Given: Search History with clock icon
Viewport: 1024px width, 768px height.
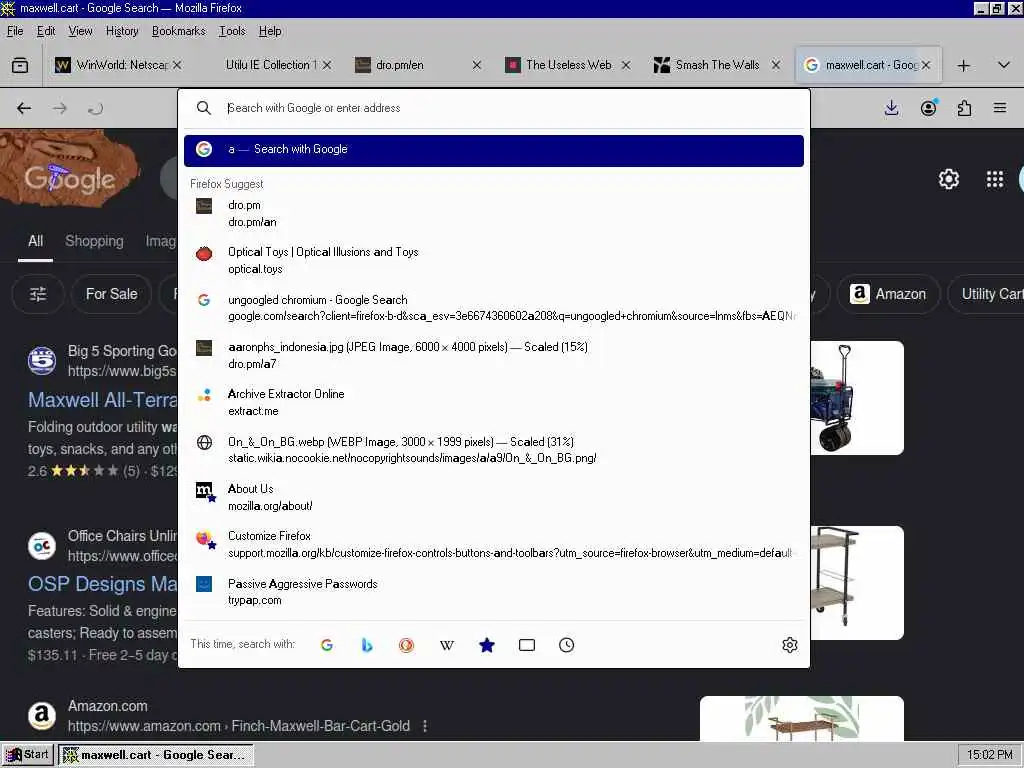Looking at the screenshot, I should tap(567, 645).
